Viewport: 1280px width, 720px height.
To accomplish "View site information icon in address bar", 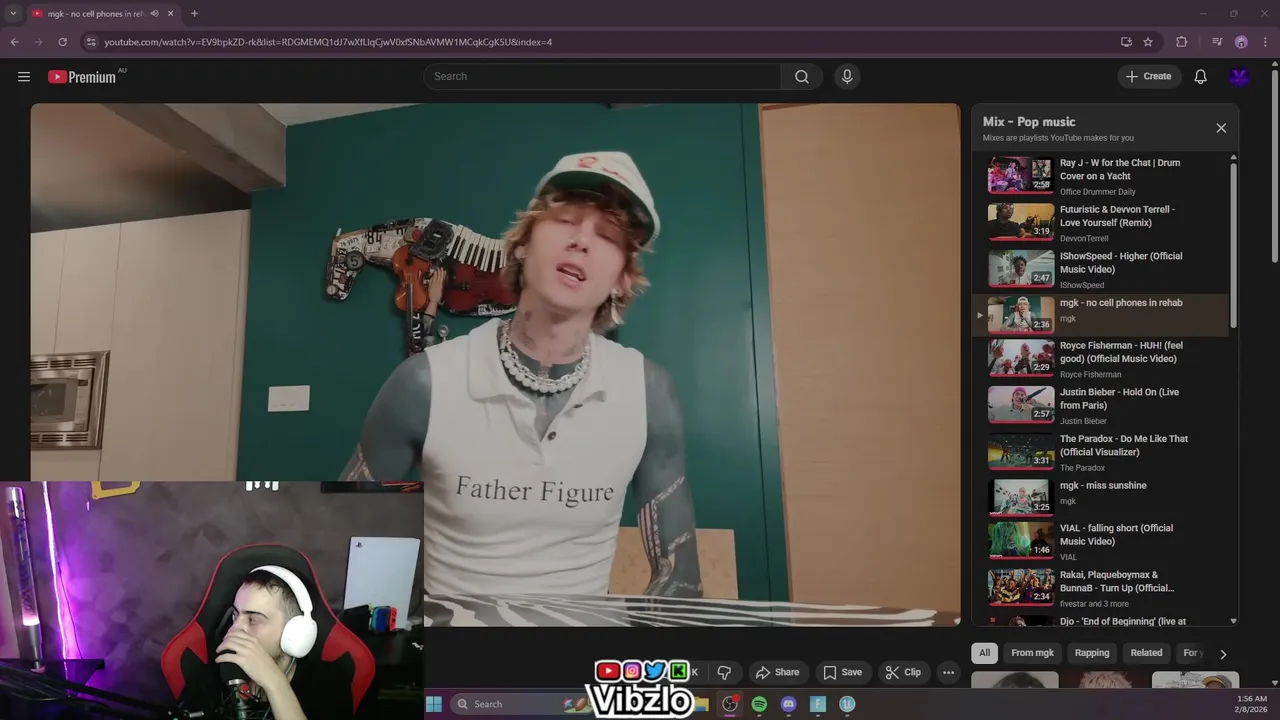I will [x=91, y=42].
